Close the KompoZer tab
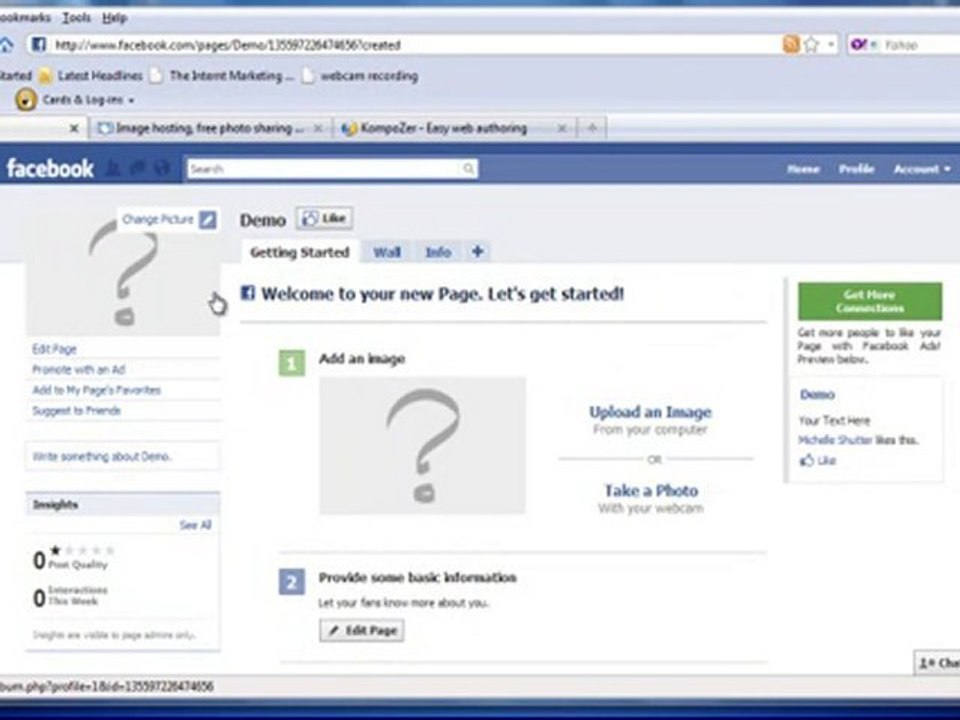Viewport: 960px width, 720px height. (x=561, y=129)
